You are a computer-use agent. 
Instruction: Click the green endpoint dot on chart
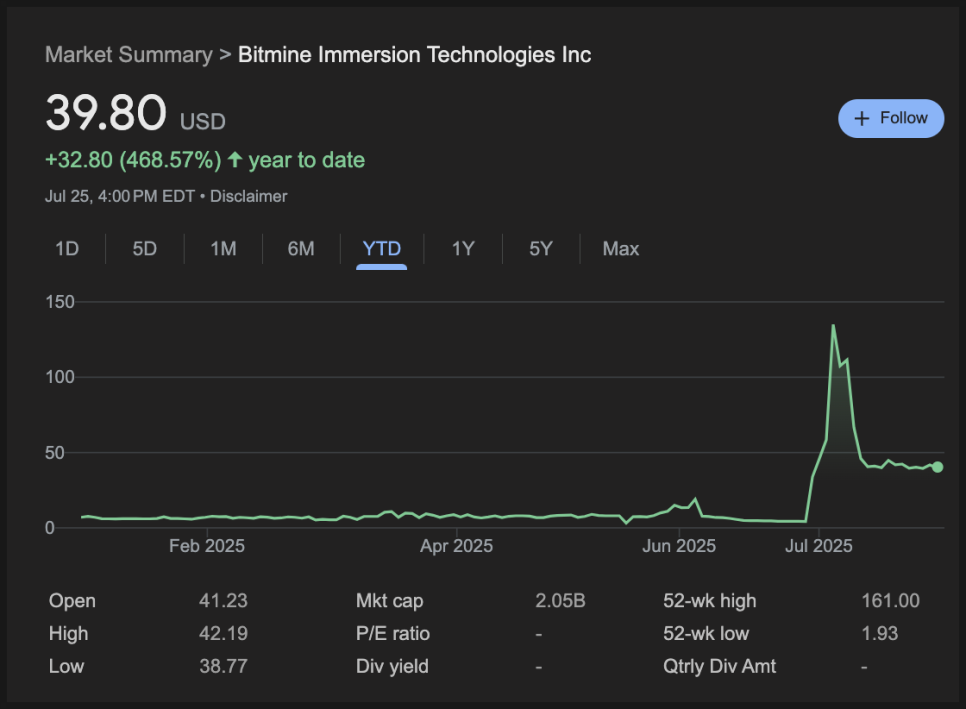click(x=937, y=468)
